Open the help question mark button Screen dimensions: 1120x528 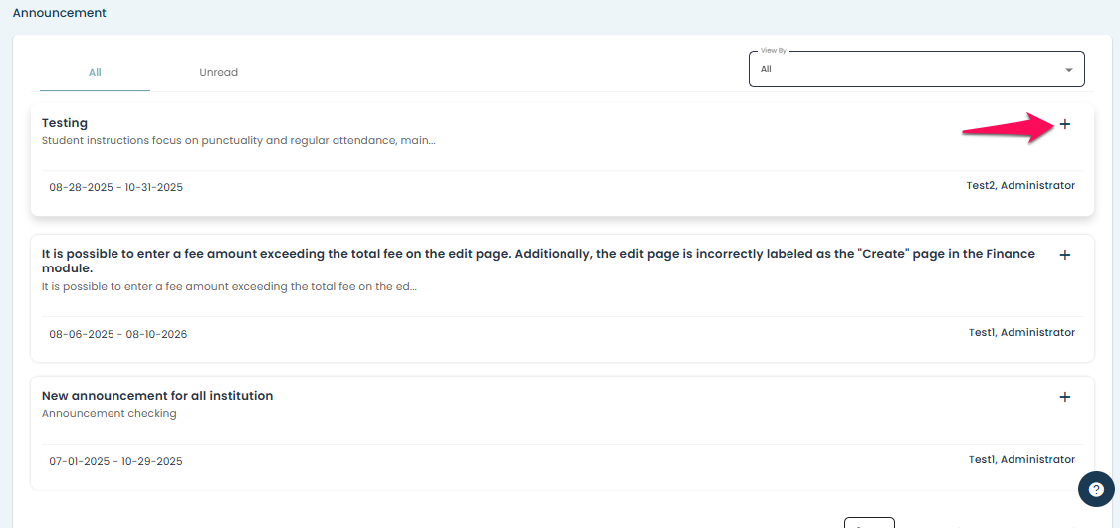[x=1096, y=490]
